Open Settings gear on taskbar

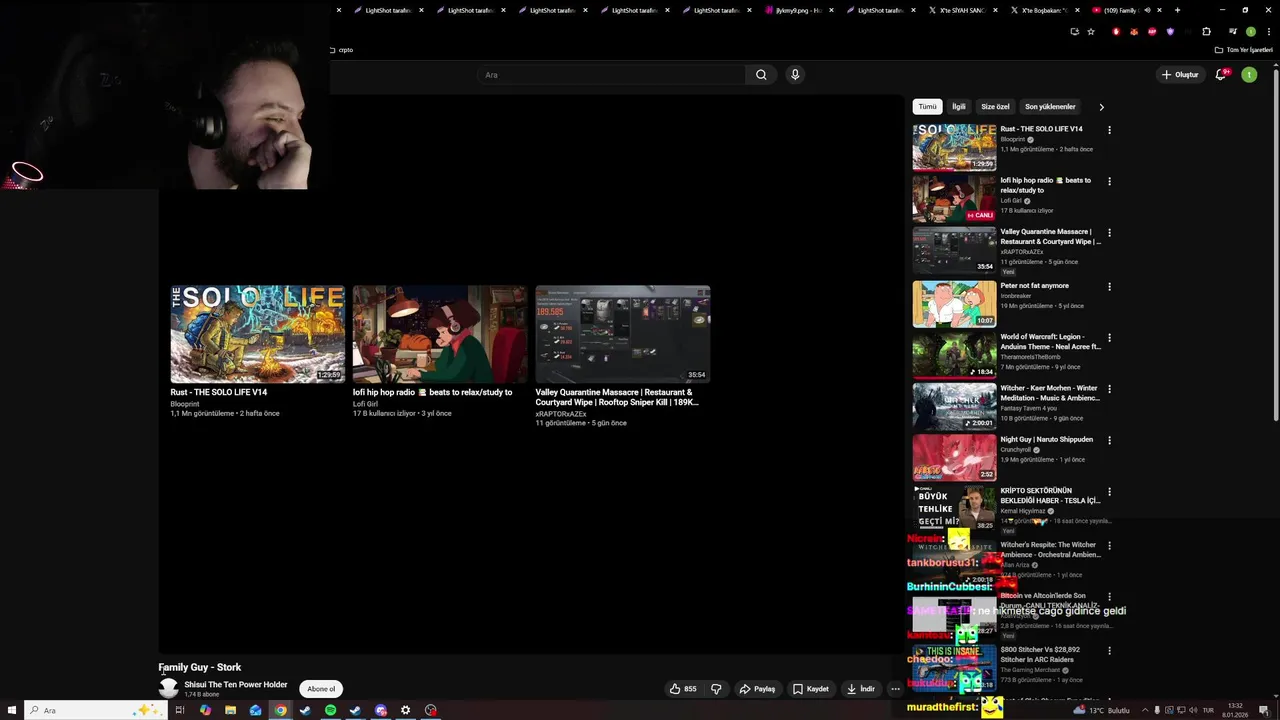pyautogui.click(x=405, y=710)
